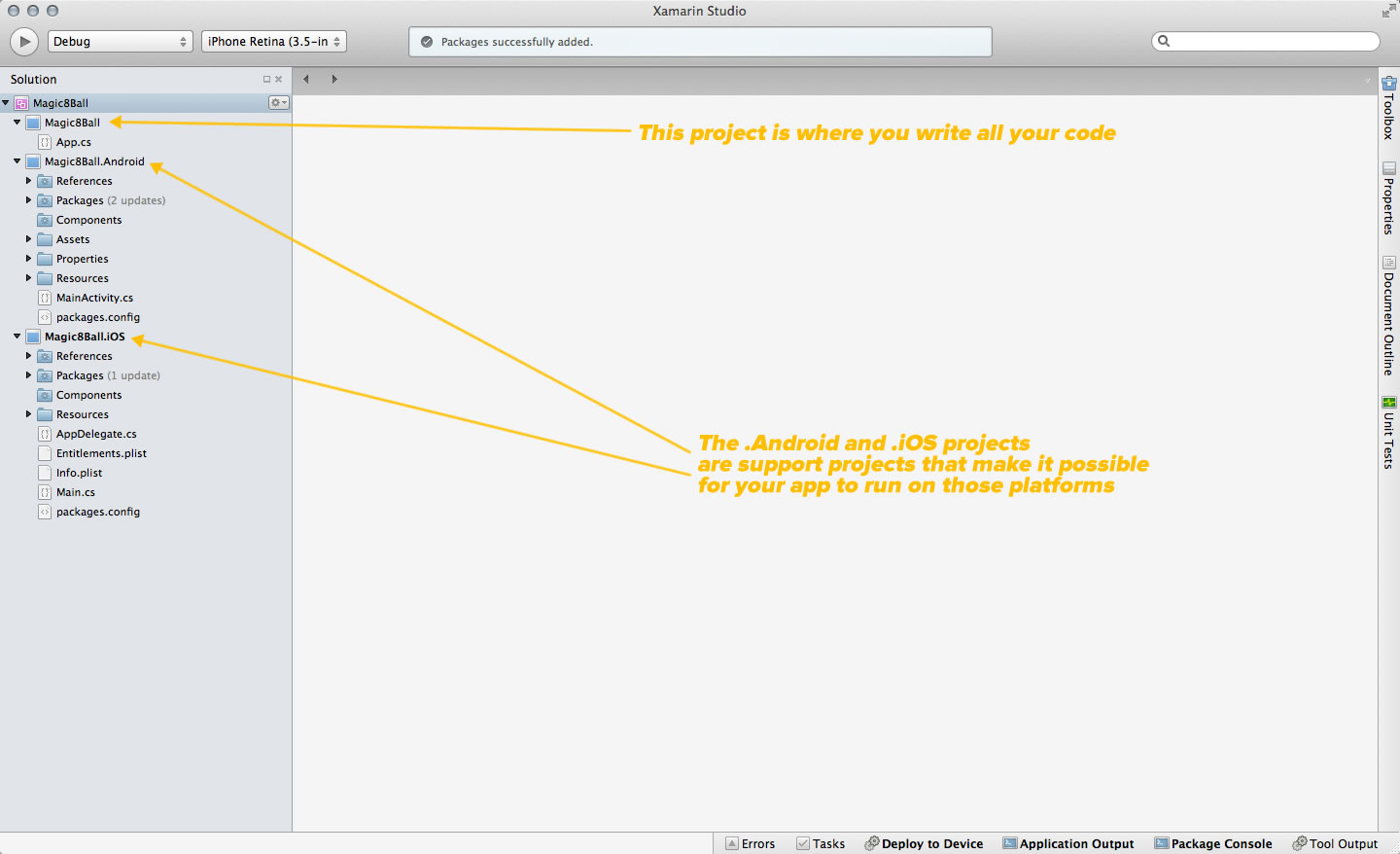Click the checkmark icon in the status area
This screenshot has height=854, width=1400.
point(427,42)
